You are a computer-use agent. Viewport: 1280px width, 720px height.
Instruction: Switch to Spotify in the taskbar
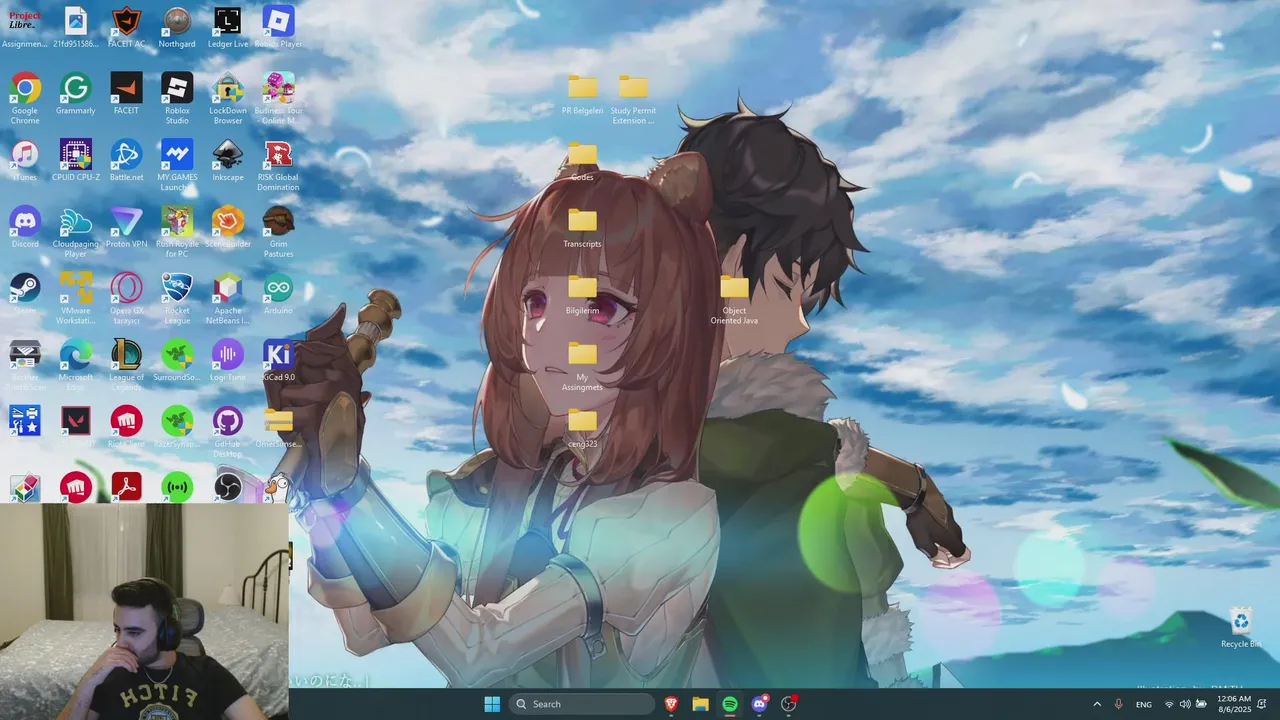coord(730,704)
